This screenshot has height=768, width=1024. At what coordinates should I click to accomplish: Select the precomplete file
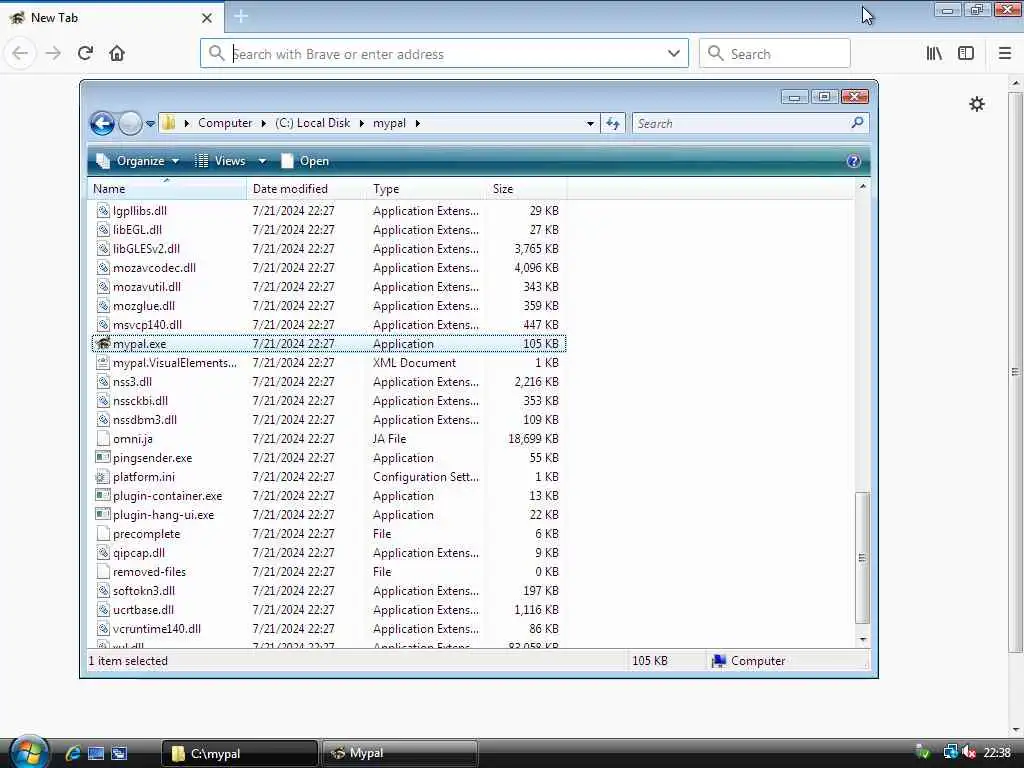(146, 534)
